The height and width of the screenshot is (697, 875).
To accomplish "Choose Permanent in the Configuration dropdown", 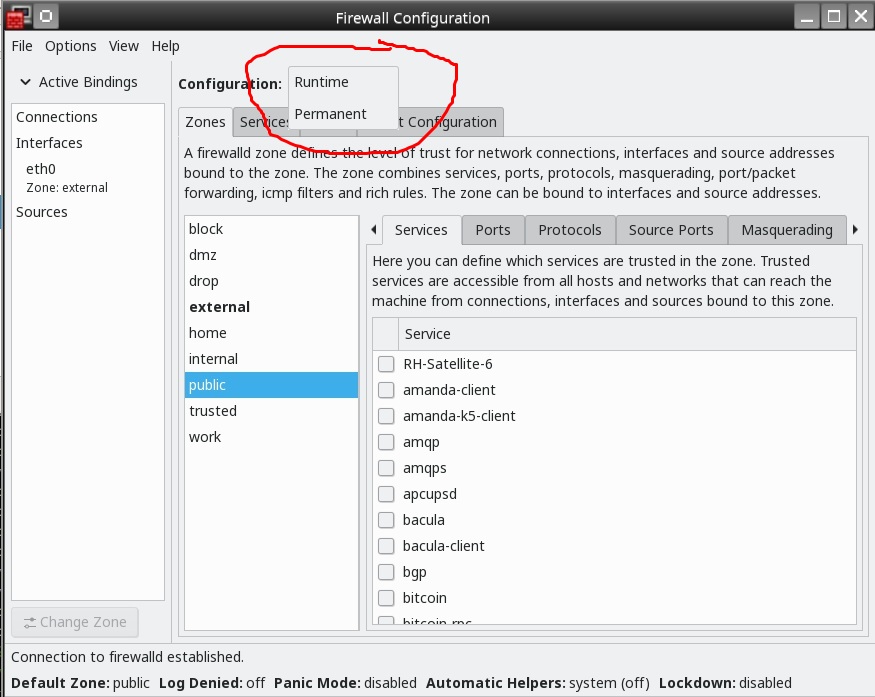I will click(330, 114).
